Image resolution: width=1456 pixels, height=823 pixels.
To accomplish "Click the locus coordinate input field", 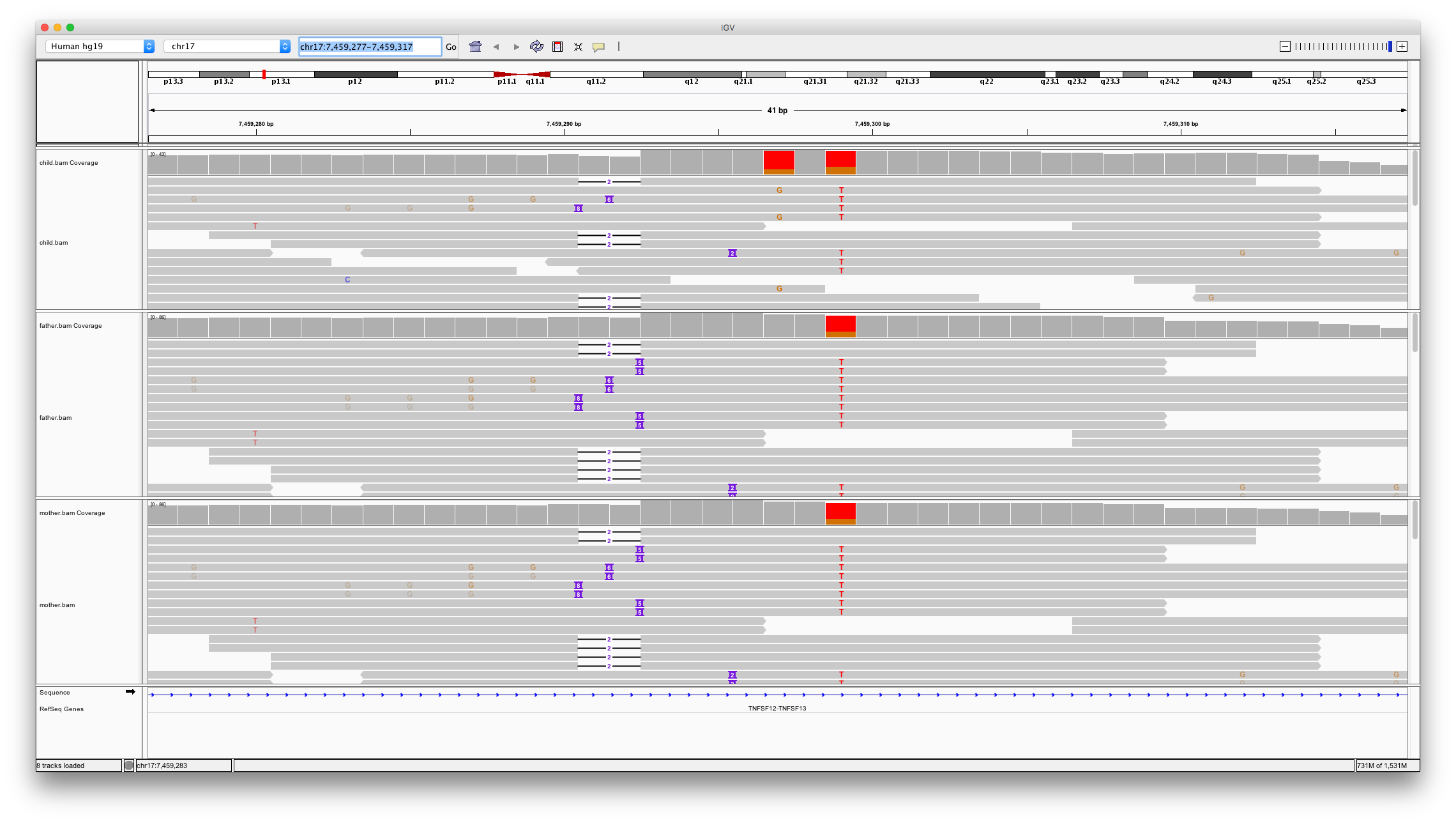I will [x=369, y=46].
